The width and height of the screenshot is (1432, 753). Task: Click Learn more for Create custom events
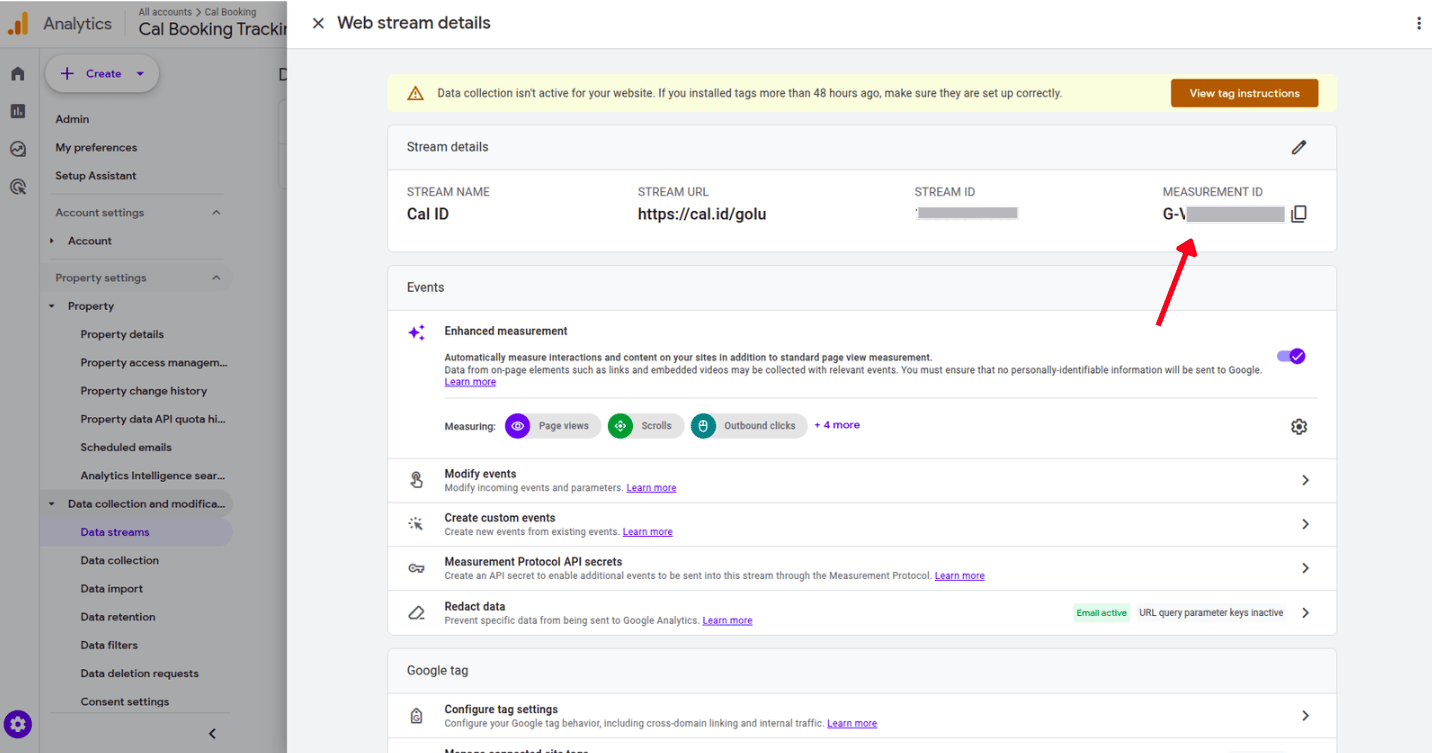647,532
